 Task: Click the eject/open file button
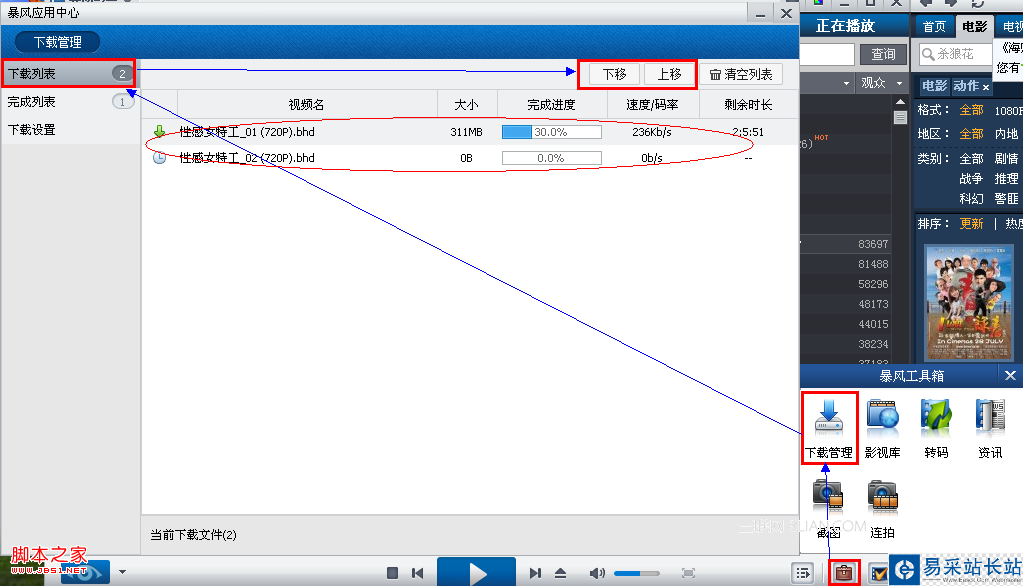click(560, 573)
